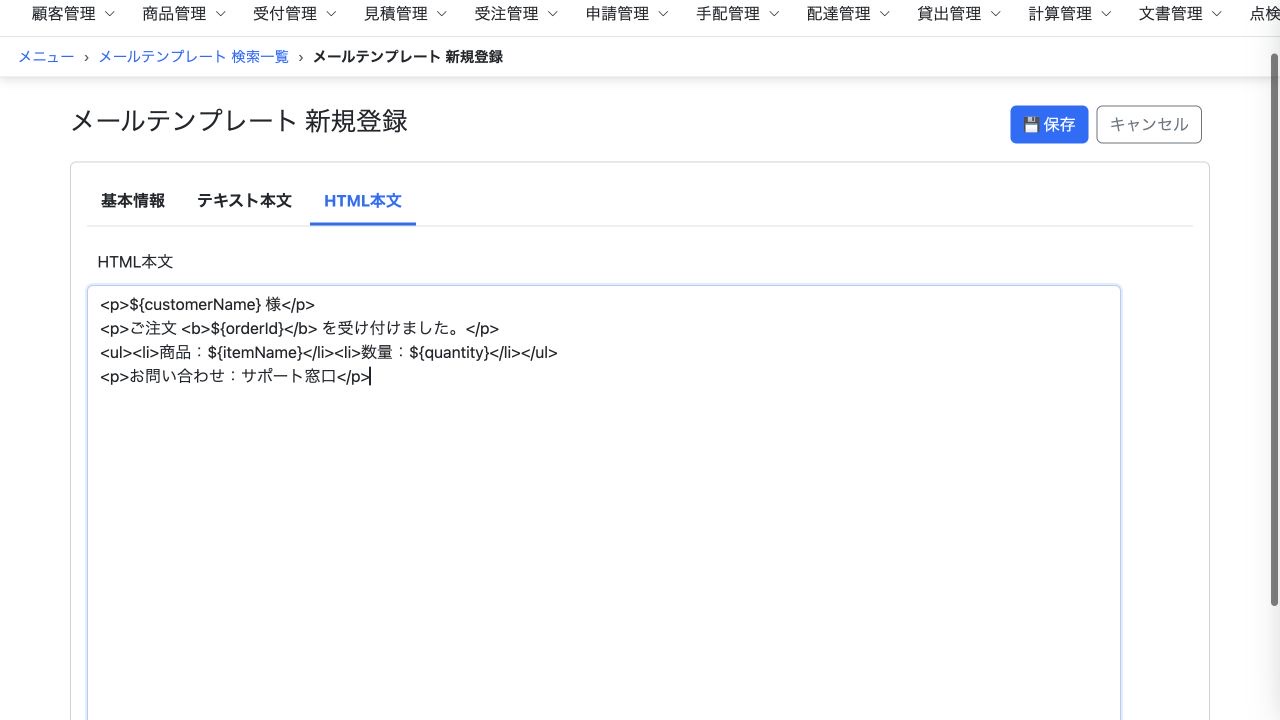Save the template with 保存 button
The image size is (1280, 720).
tap(1049, 125)
